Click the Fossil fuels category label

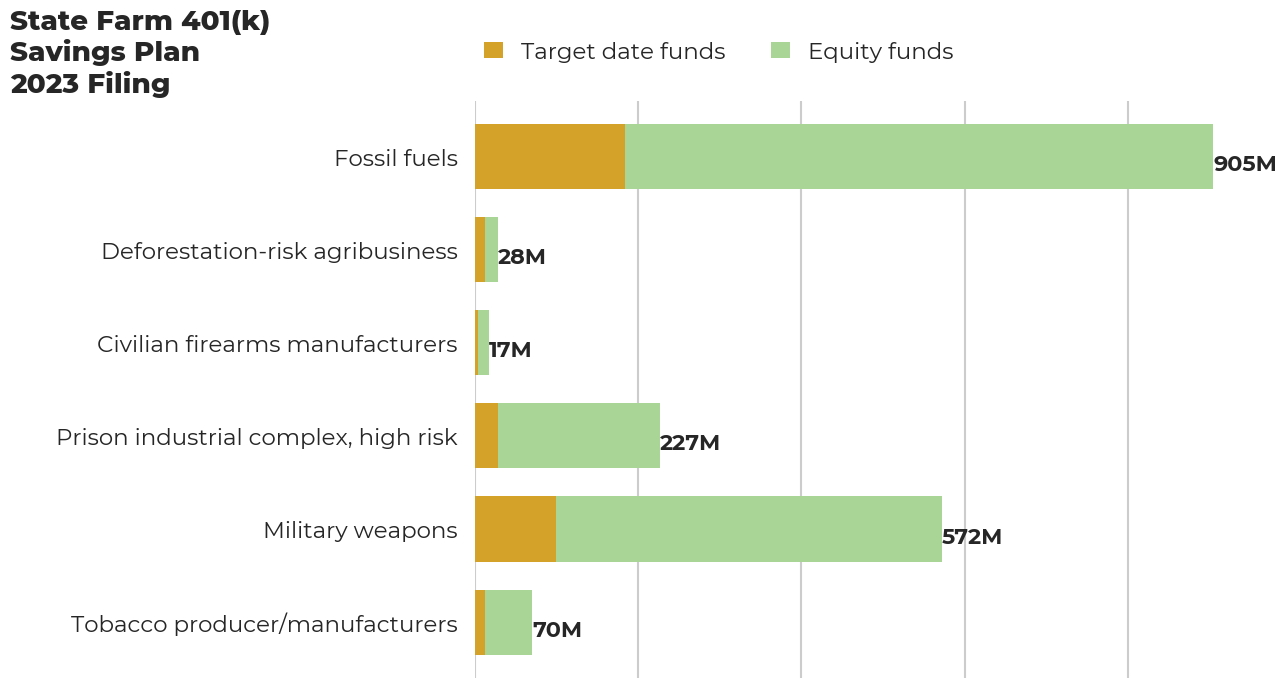[396, 158]
